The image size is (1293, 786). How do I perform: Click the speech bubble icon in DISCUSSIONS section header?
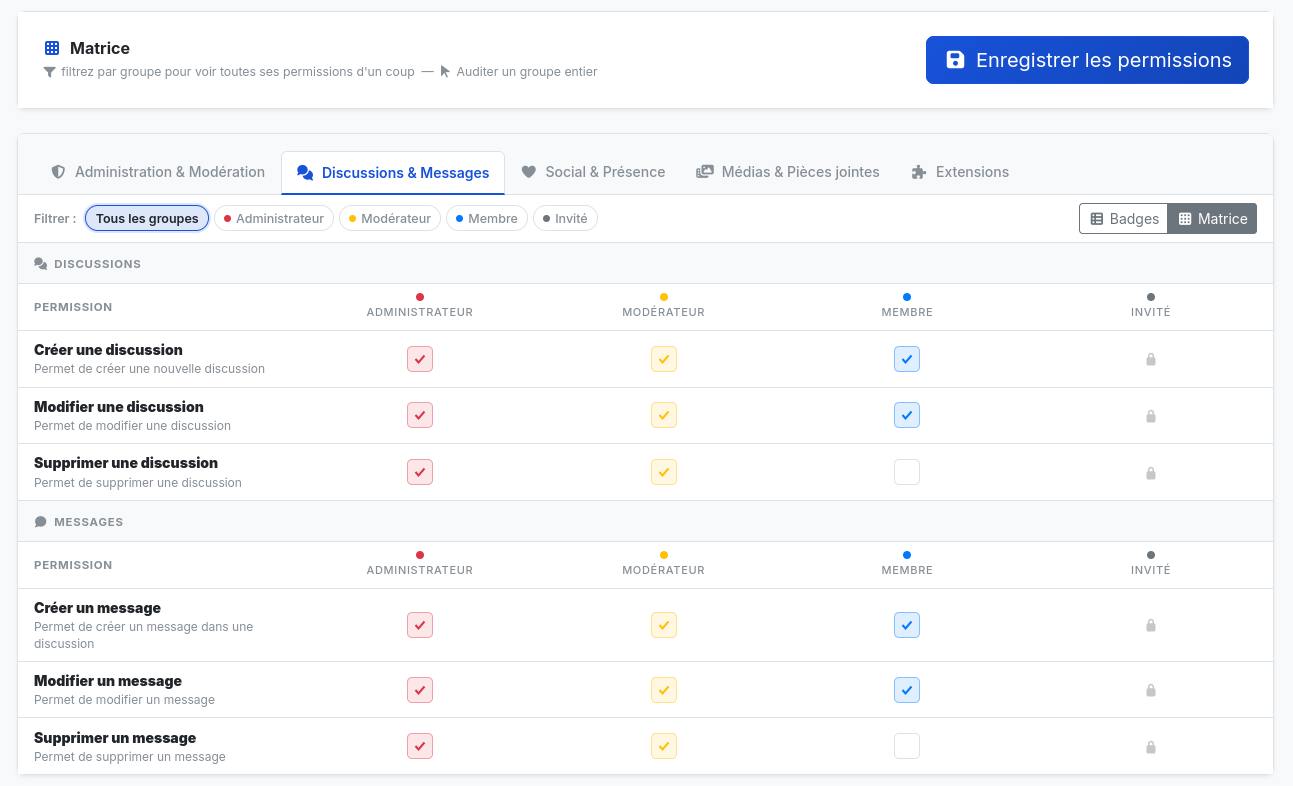[x=40, y=263]
